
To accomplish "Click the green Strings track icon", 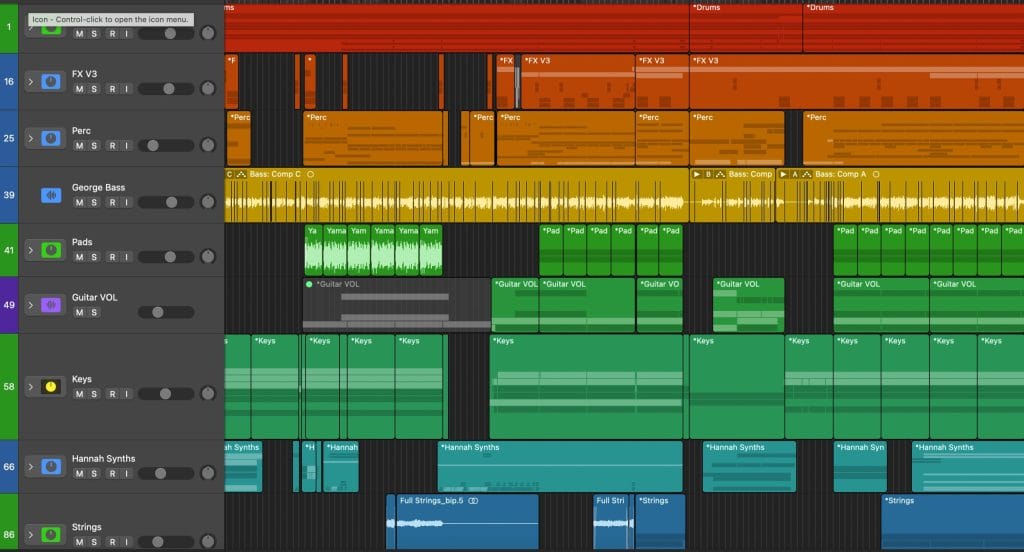I will click(x=51, y=535).
